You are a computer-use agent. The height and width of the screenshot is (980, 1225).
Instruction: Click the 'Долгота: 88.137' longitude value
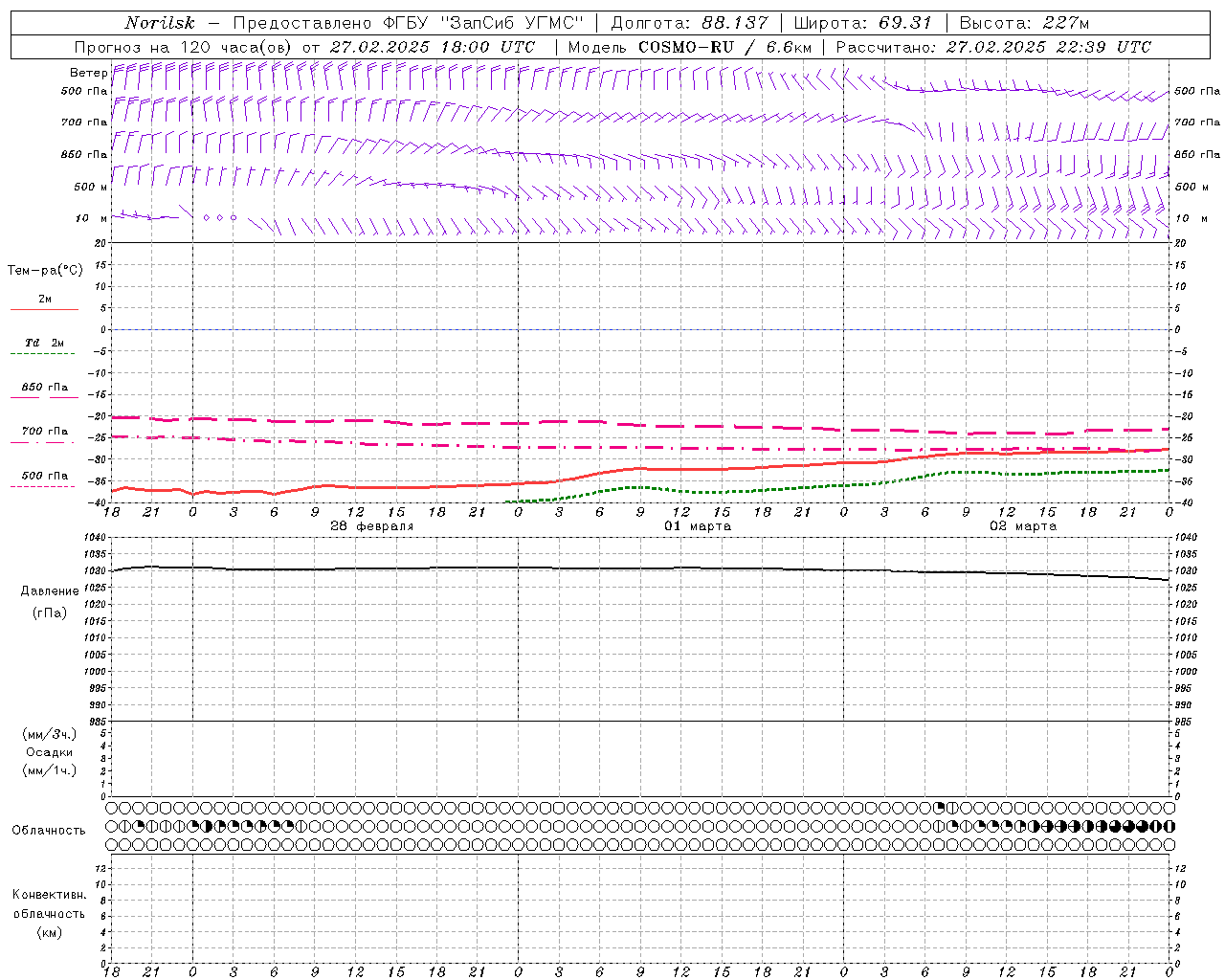[x=689, y=23]
